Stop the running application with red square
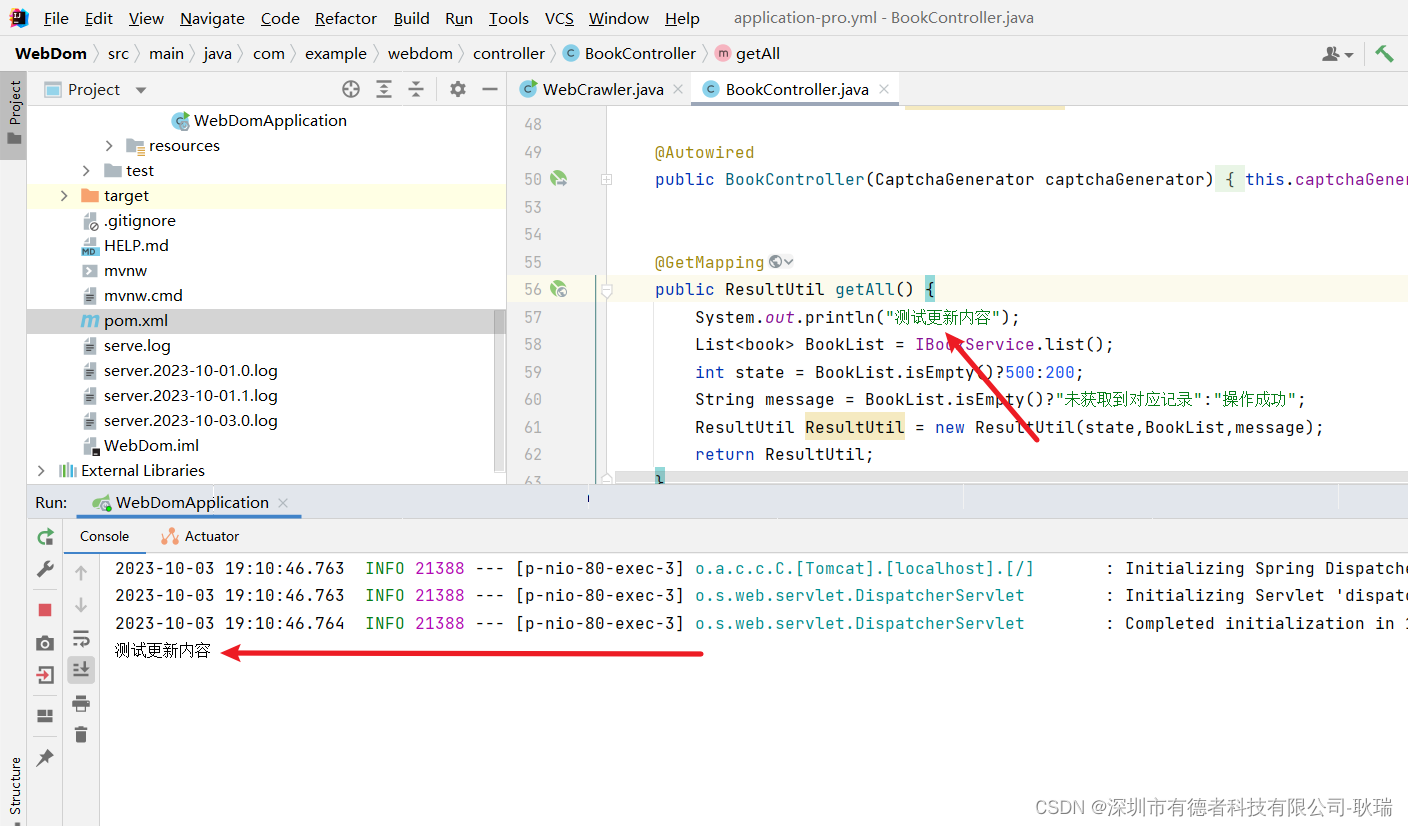 tap(45, 610)
